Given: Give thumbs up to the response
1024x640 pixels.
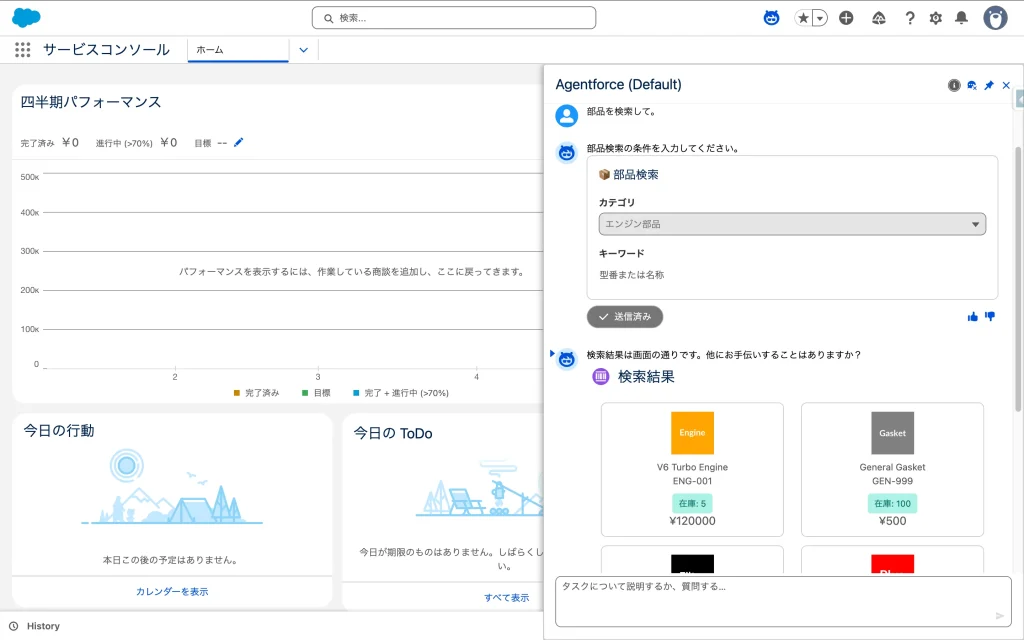Looking at the screenshot, I should pos(973,316).
